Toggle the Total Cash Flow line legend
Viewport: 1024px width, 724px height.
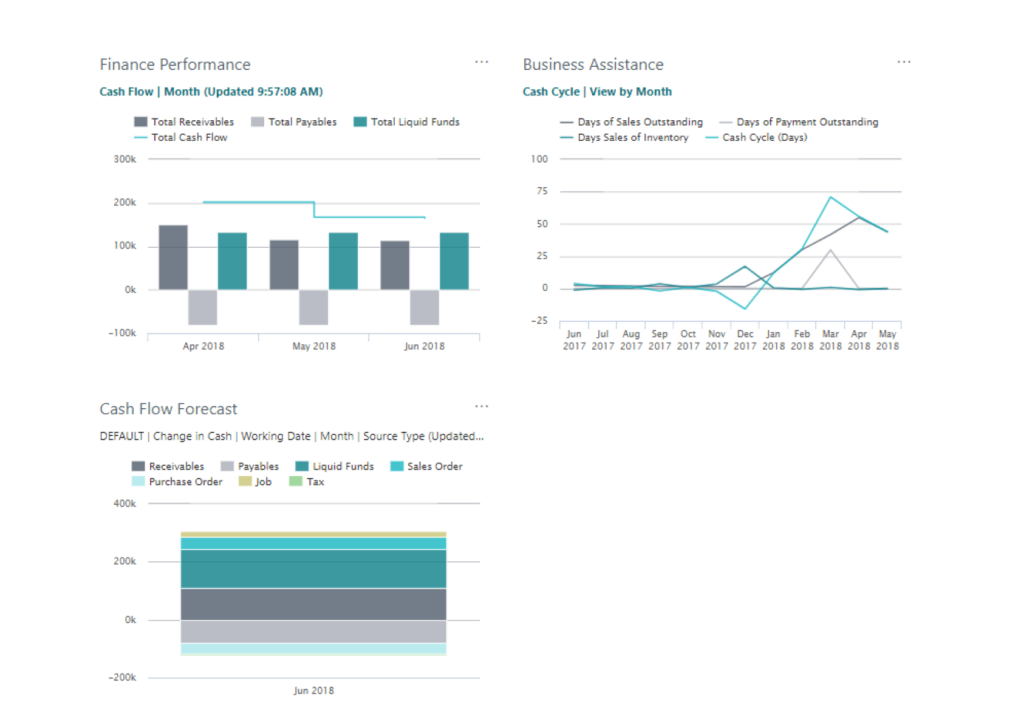(185, 137)
